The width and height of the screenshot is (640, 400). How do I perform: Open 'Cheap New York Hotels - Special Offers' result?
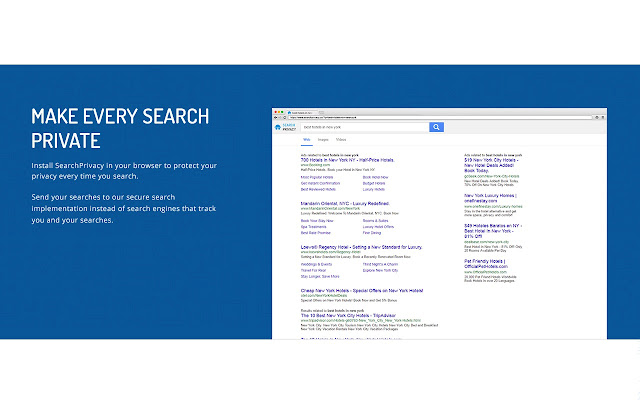362,291
